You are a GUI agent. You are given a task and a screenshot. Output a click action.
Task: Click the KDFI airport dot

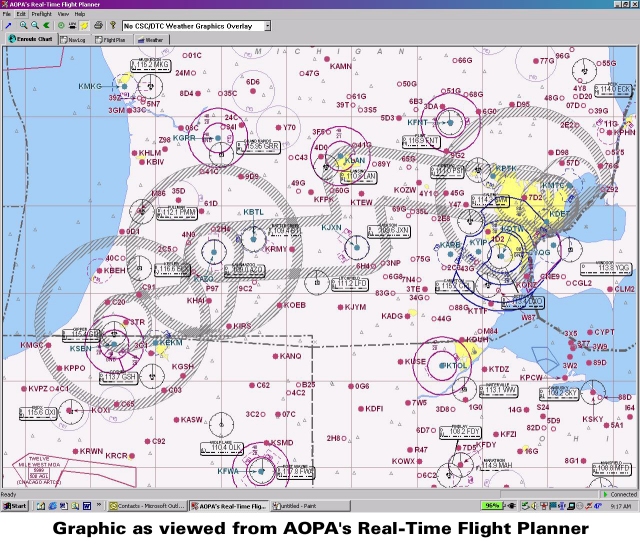pyautogui.click(x=361, y=408)
